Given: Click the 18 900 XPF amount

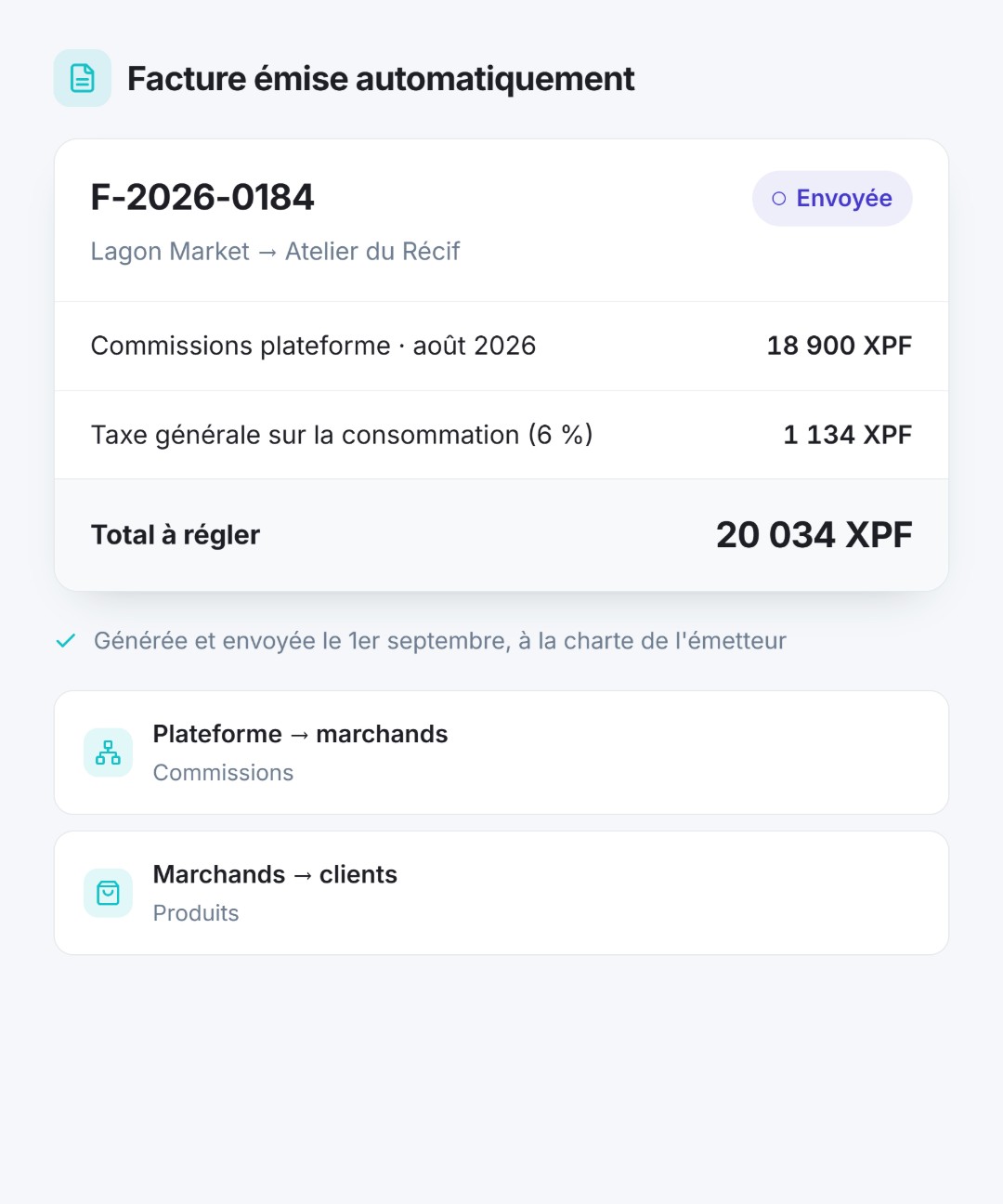Looking at the screenshot, I should click(840, 346).
